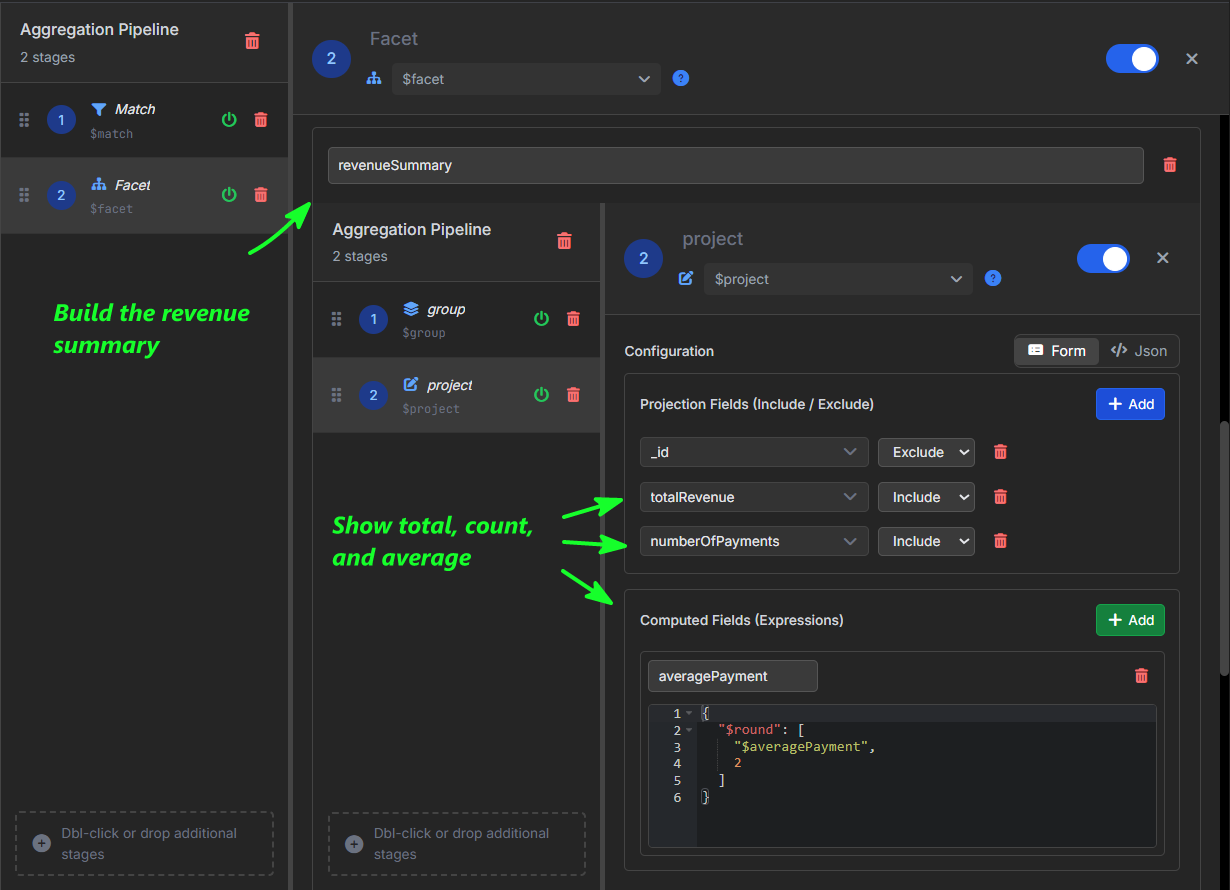Toggle power for the Match stage

(x=229, y=120)
